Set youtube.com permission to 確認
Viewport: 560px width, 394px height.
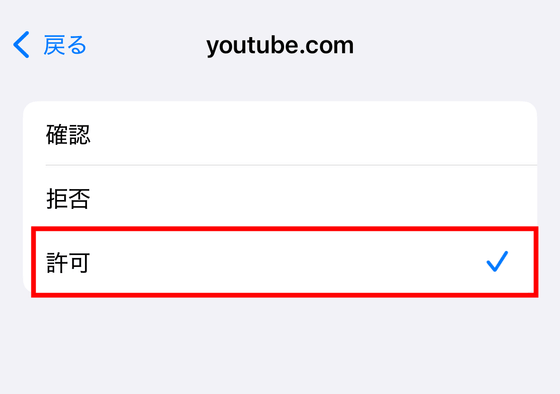[280, 133]
